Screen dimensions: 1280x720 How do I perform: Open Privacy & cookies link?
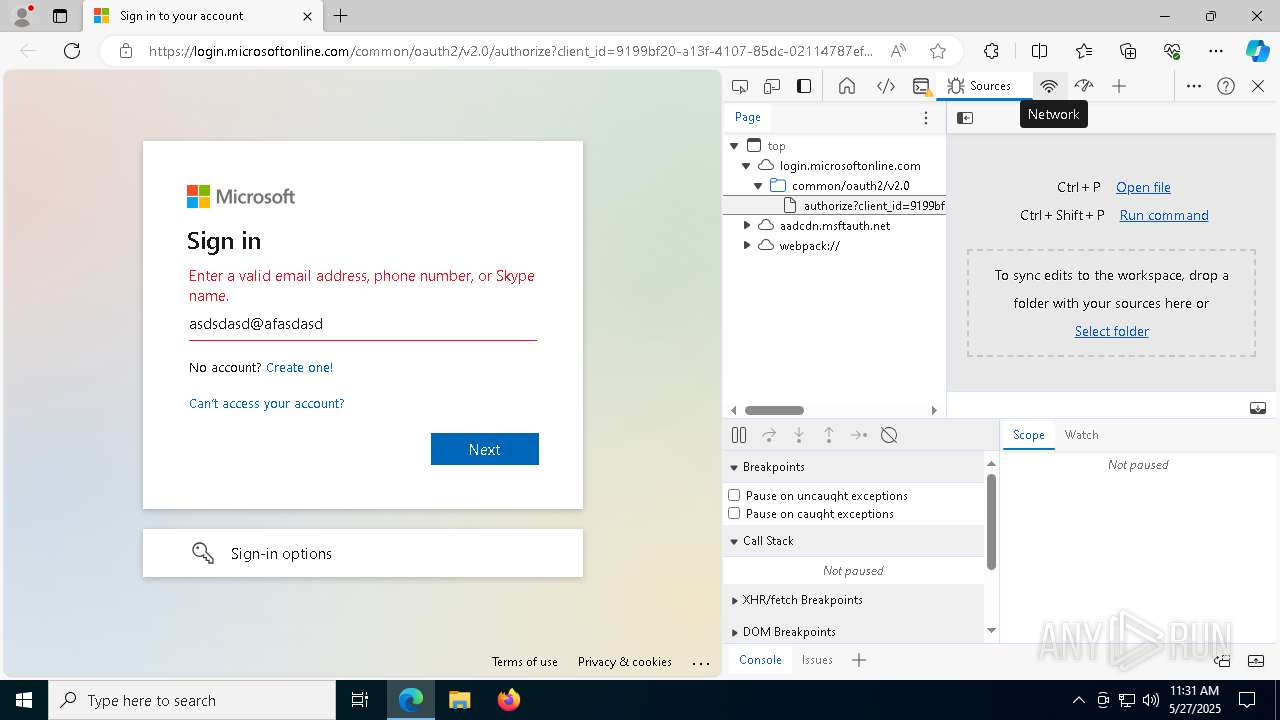625,662
